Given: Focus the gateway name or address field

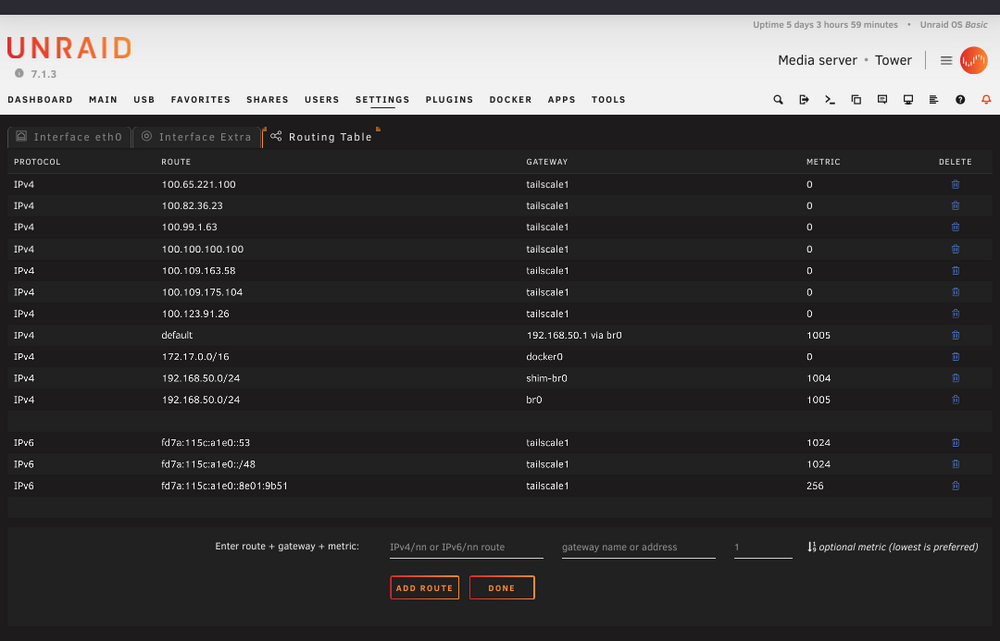Looking at the screenshot, I should pos(638,547).
